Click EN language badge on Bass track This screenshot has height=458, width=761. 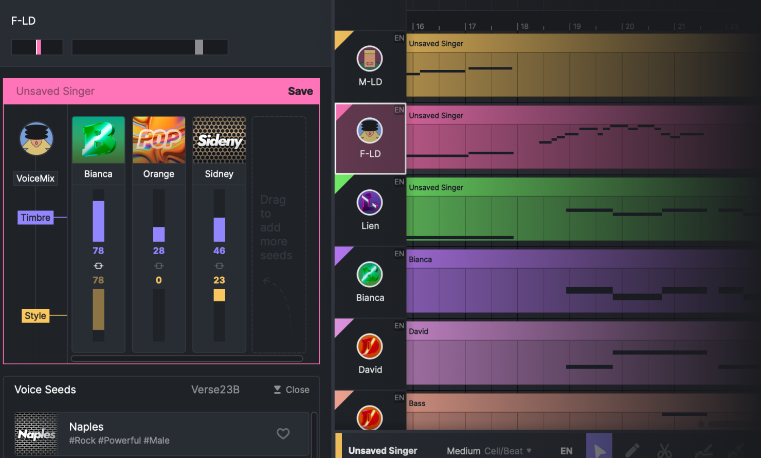[x=399, y=397]
